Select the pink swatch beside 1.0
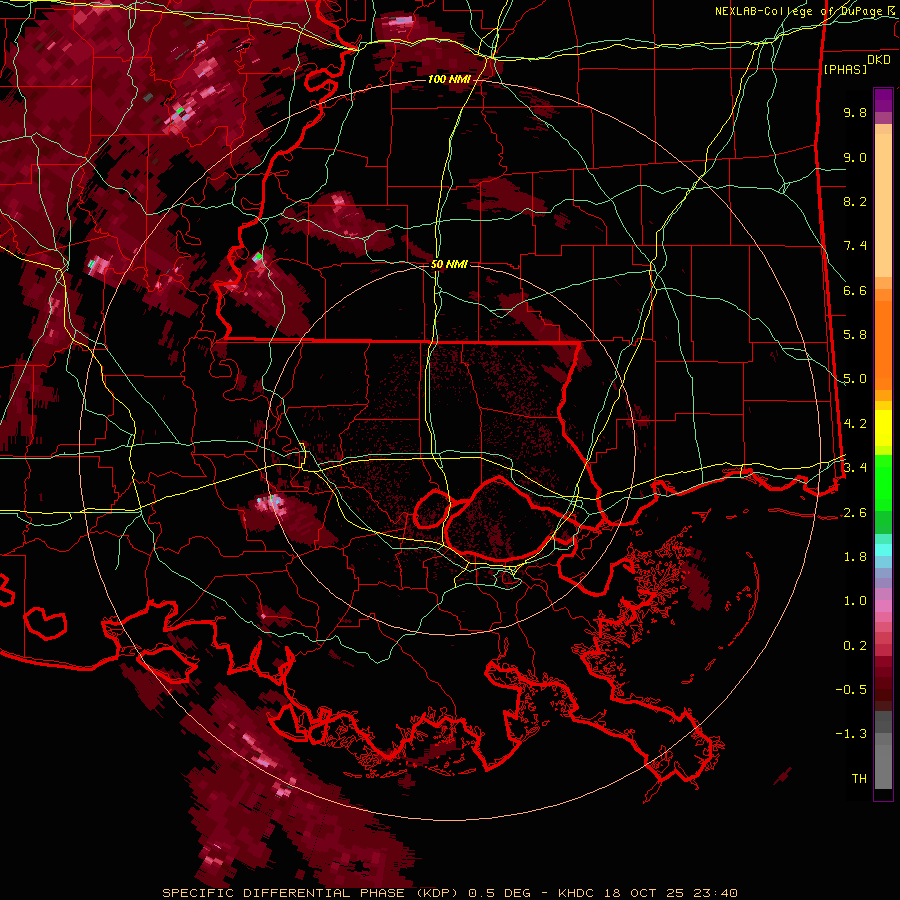The width and height of the screenshot is (900, 900). [883, 606]
